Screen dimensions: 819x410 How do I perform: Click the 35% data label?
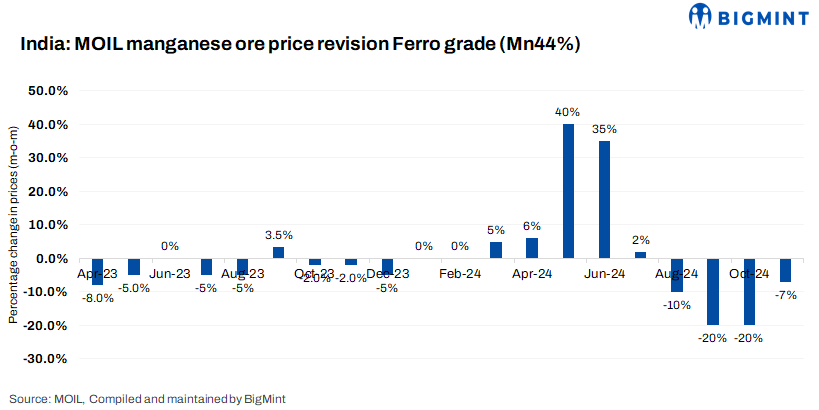coord(604,129)
